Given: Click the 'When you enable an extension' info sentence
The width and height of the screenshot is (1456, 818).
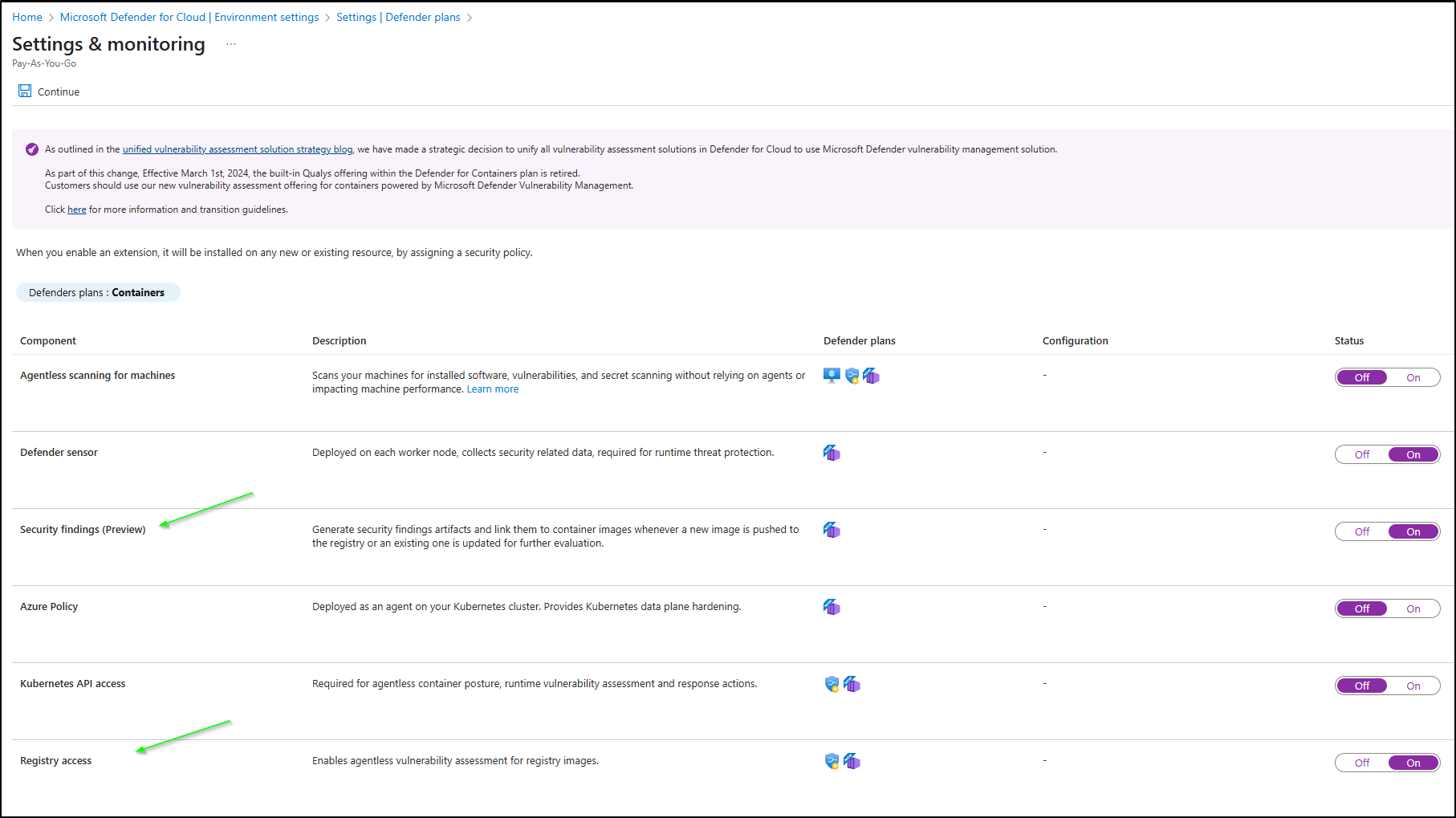Looking at the screenshot, I should (x=275, y=252).
